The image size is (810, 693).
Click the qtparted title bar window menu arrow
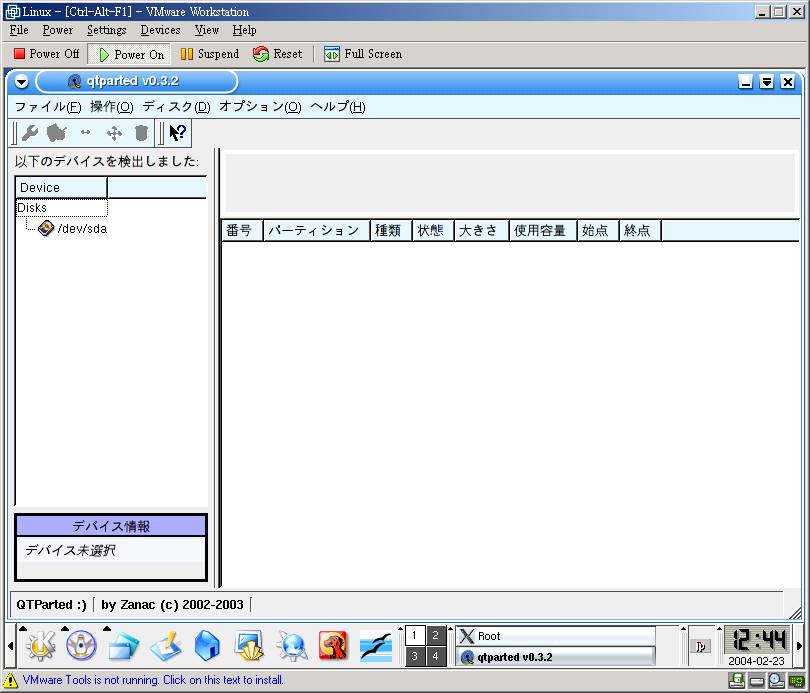click(x=21, y=82)
